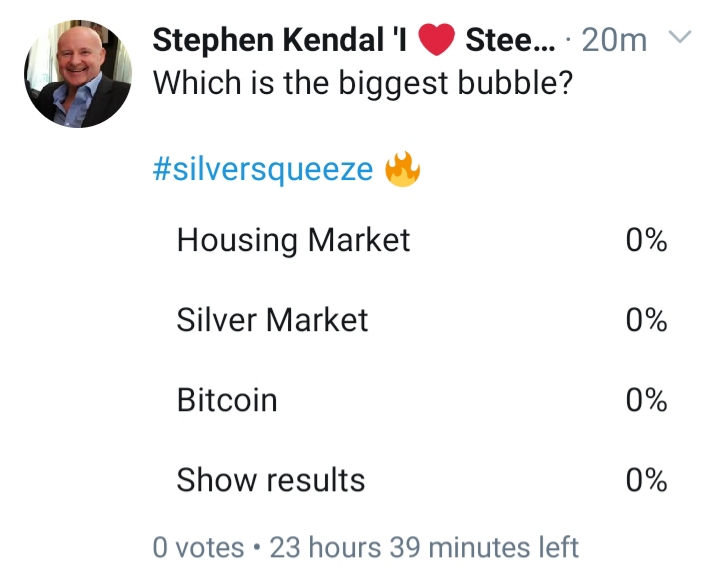The width and height of the screenshot is (720, 574).
Task: Open the tweet's 20m timestamp
Action: [x=614, y=41]
